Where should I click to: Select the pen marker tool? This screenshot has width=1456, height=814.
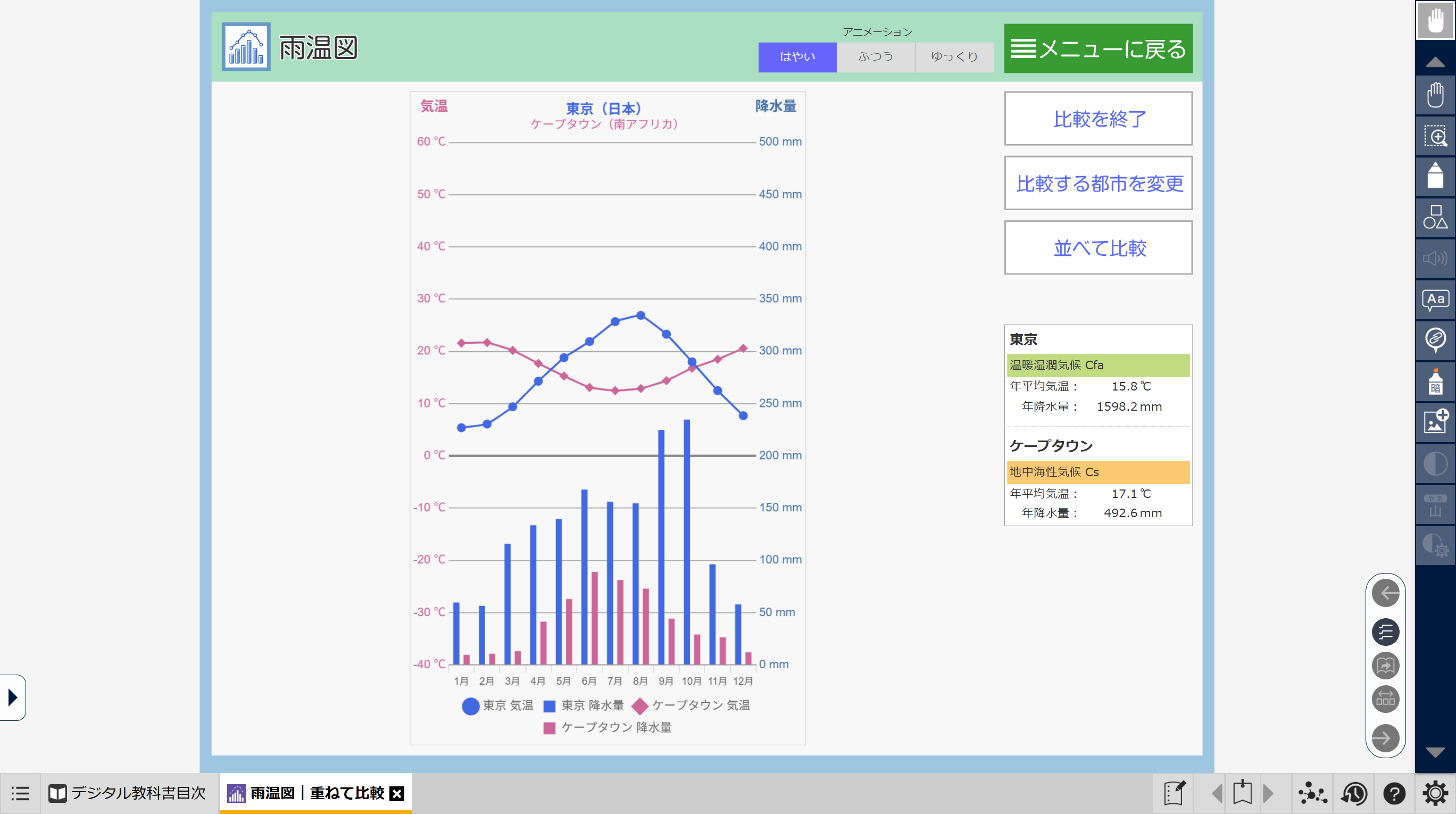[1435, 177]
